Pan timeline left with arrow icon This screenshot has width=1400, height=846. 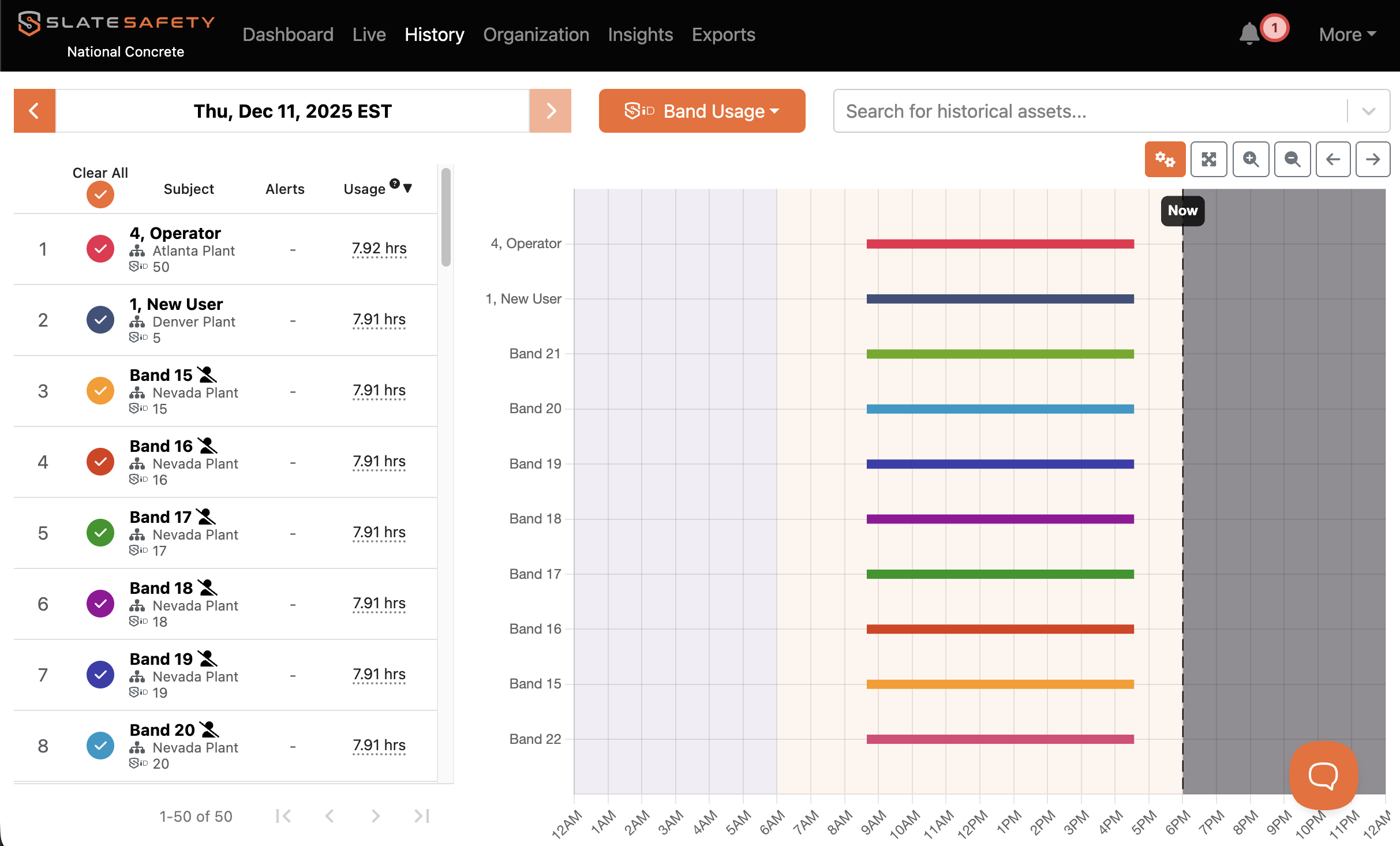point(1333,159)
